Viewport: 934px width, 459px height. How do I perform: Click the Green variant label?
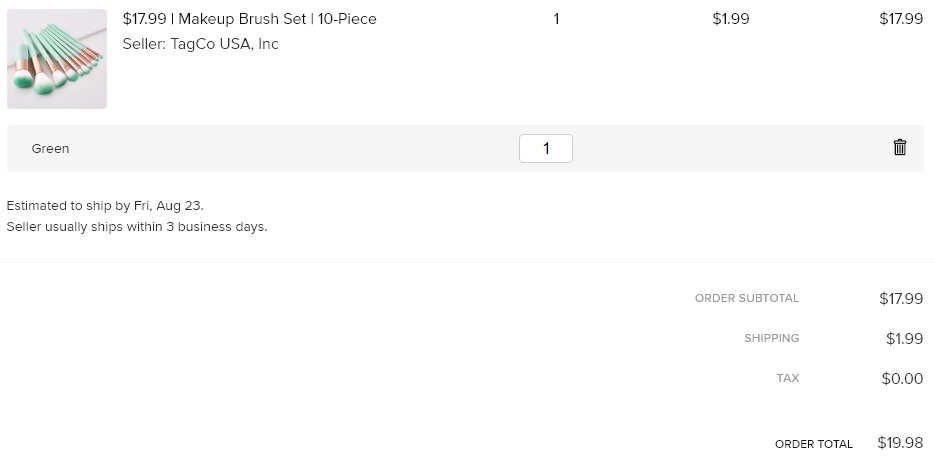[50, 149]
